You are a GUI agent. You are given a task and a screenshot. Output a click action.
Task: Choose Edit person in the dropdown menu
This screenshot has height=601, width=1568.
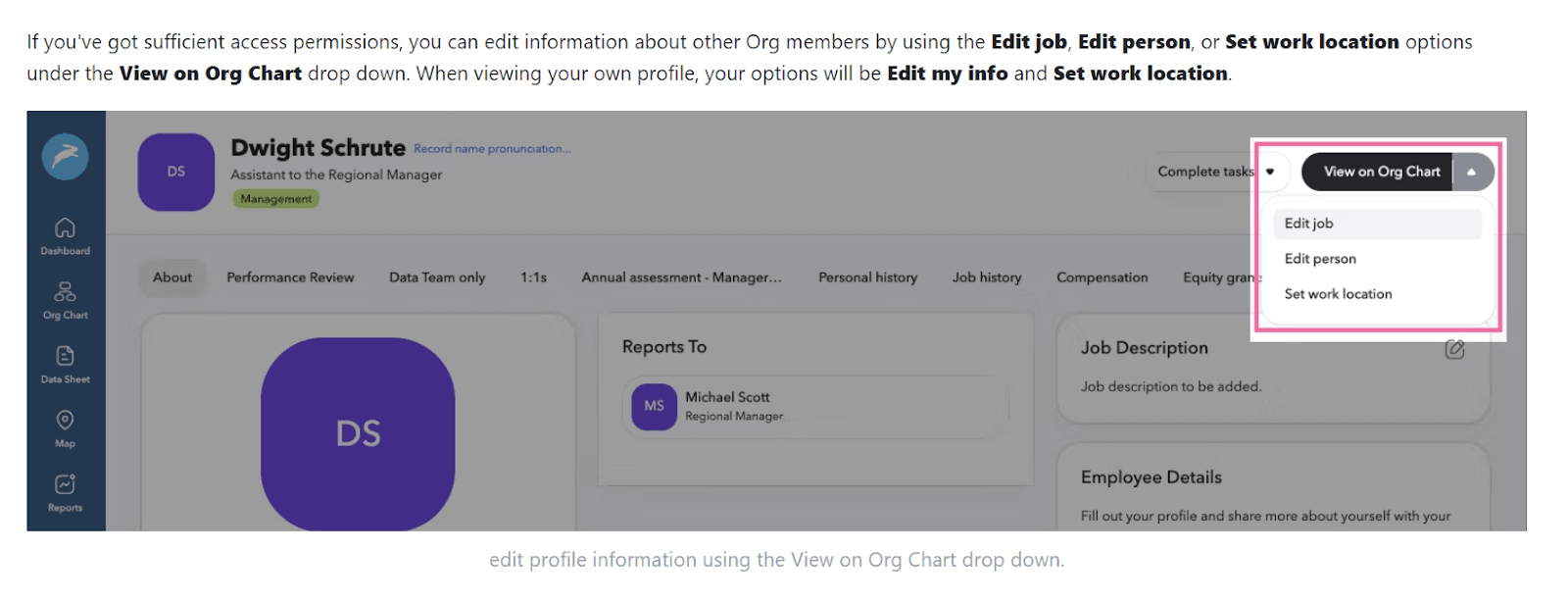click(x=1320, y=259)
